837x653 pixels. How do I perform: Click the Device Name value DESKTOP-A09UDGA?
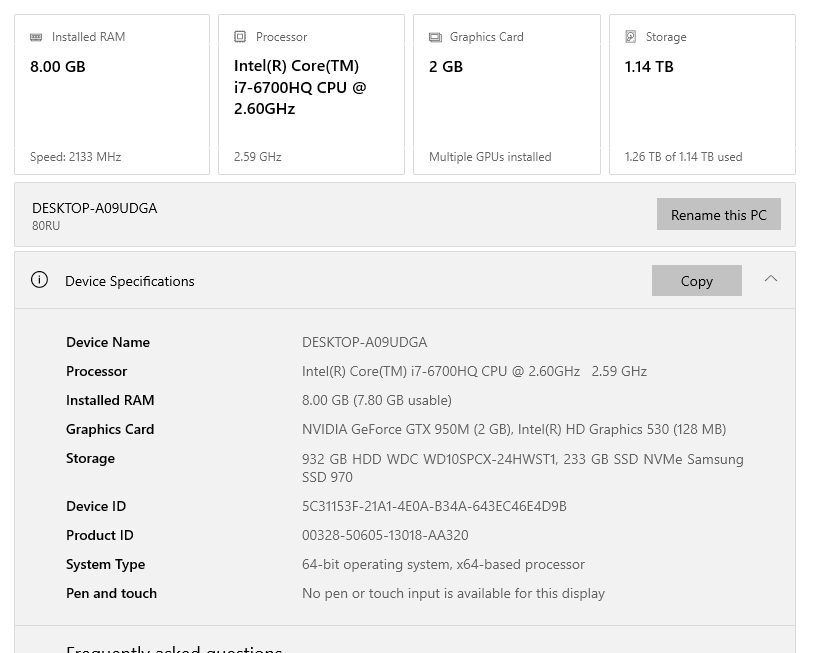[365, 342]
